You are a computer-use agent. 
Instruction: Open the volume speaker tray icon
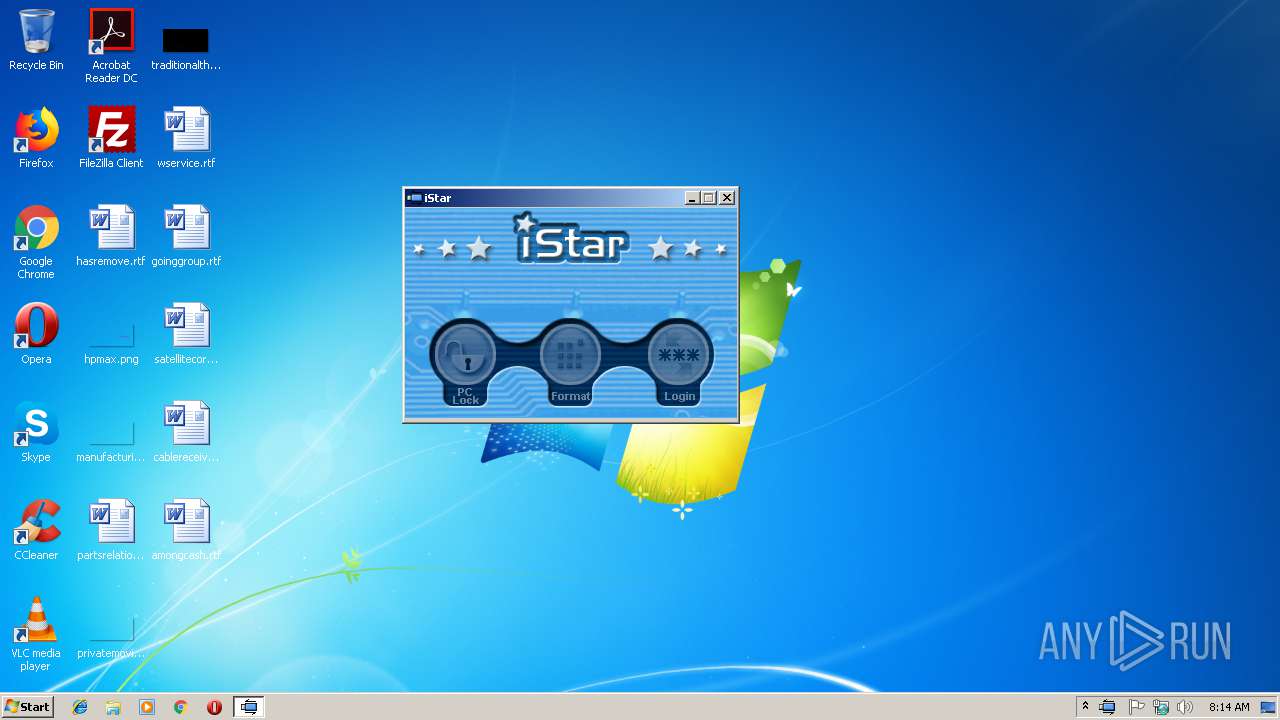pos(1184,707)
